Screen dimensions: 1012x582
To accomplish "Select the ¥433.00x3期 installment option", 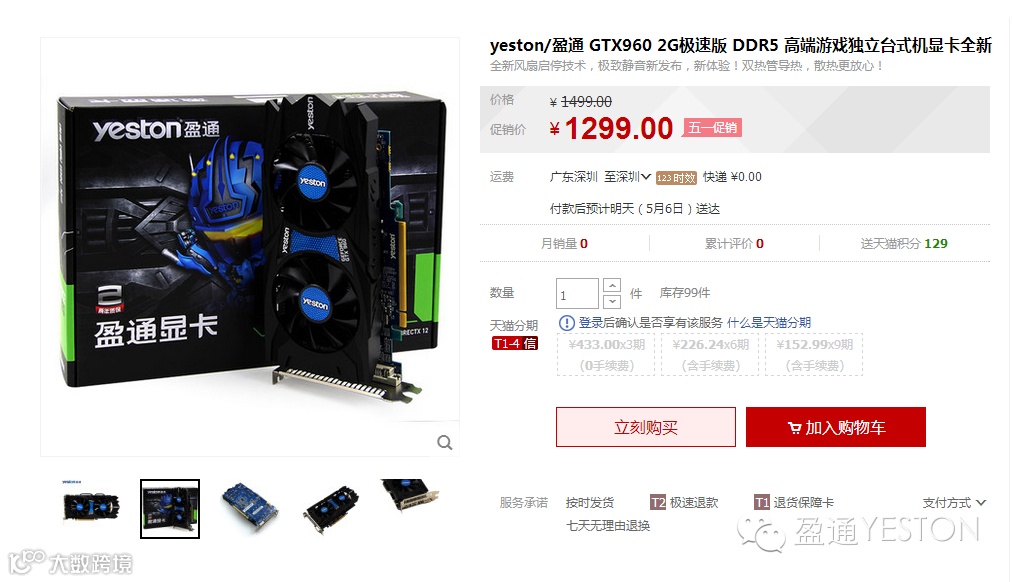I will [607, 354].
